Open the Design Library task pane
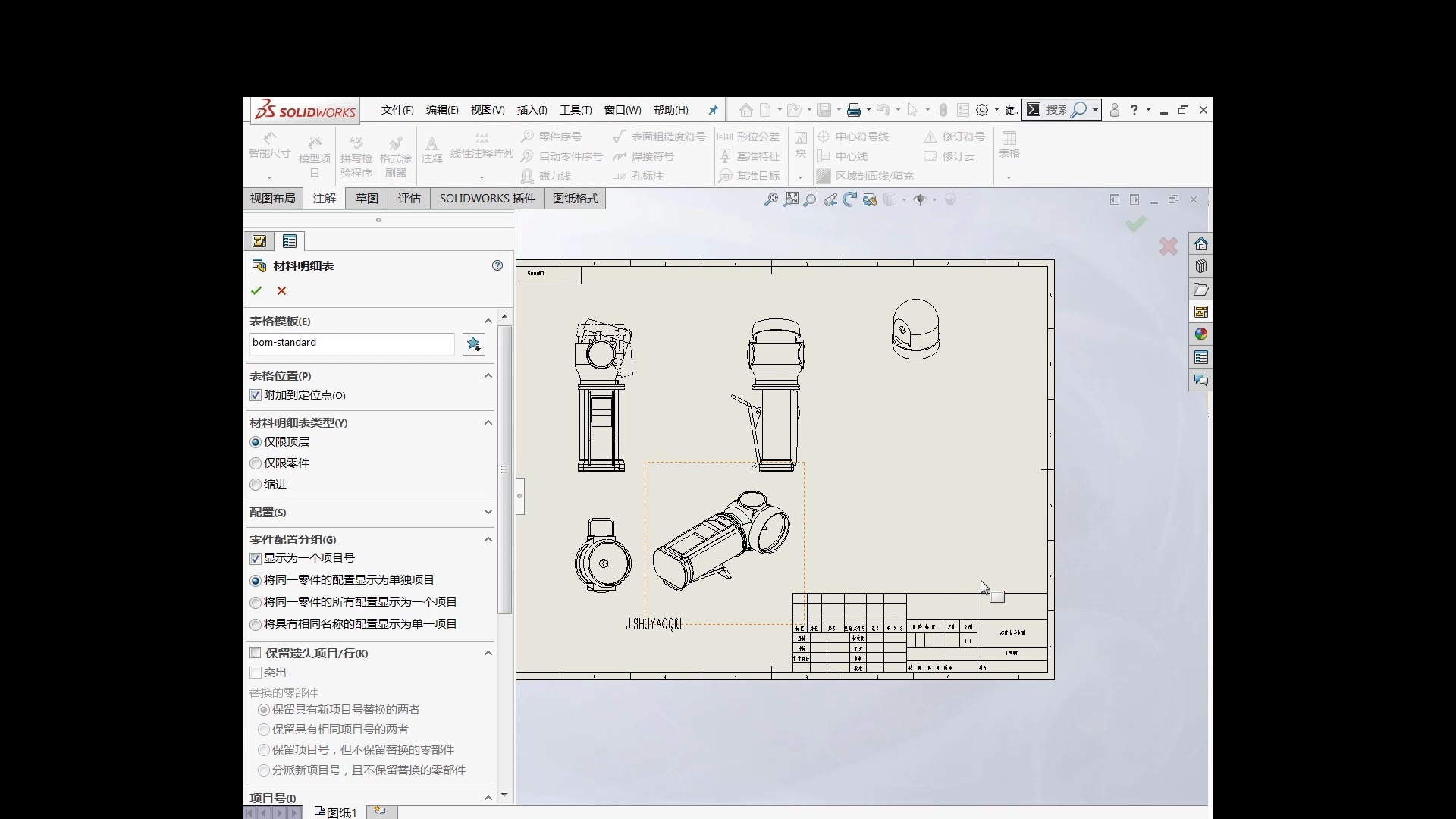The width and height of the screenshot is (1456, 819). coord(1200,266)
